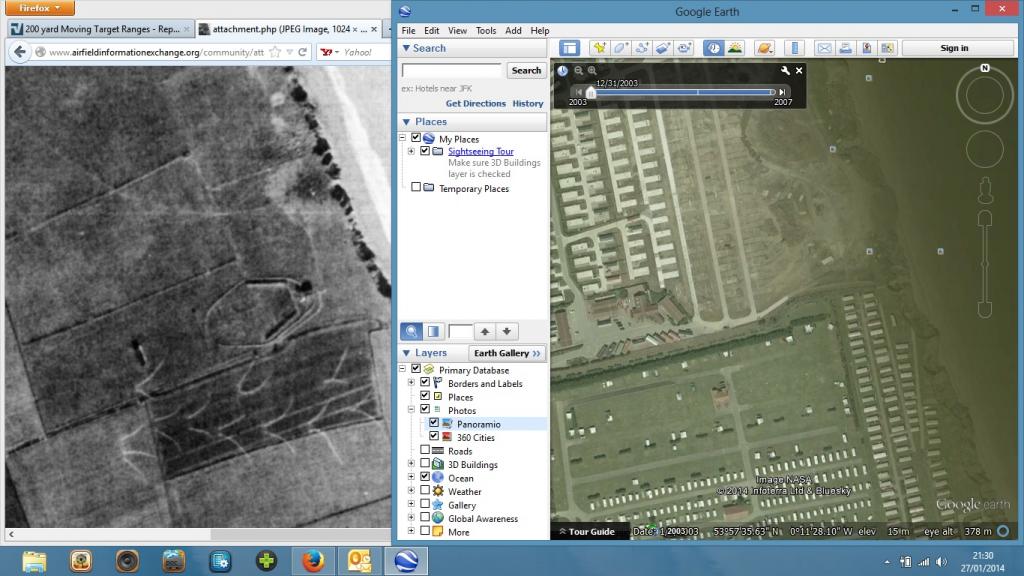Click the Street View pegman icon
This screenshot has height=576, width=1024.
(985, 190)
